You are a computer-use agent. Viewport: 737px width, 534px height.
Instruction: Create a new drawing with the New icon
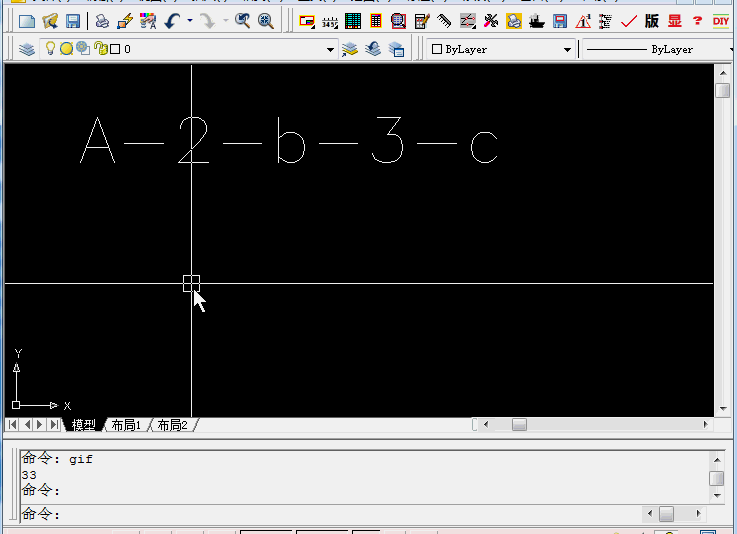click(x=27, y=21)
